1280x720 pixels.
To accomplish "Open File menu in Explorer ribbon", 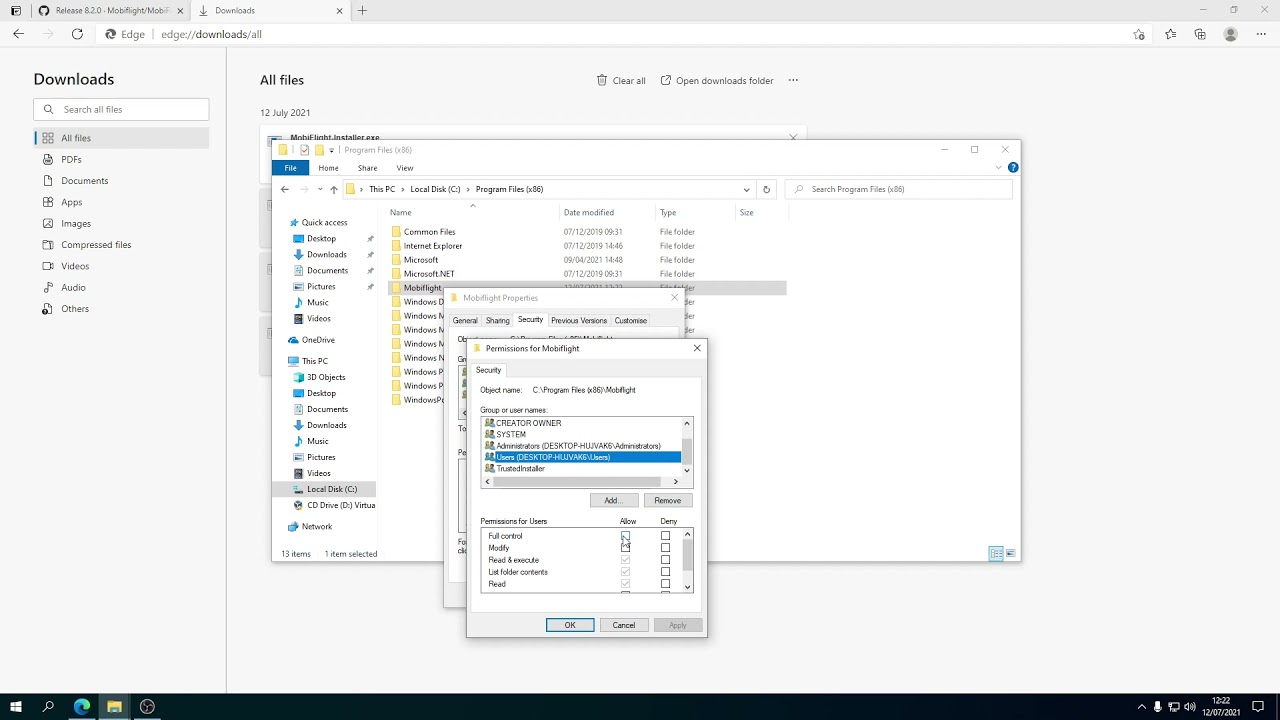I will pyautogui.click(x=290, y=168).
